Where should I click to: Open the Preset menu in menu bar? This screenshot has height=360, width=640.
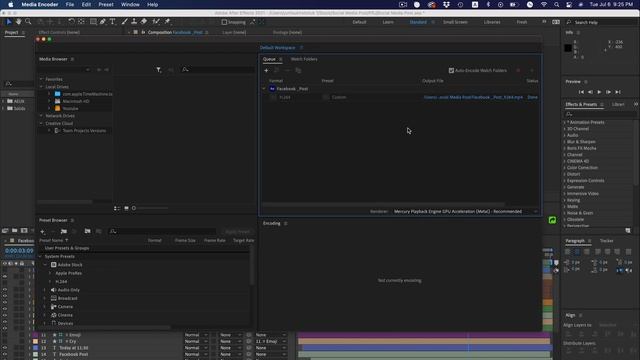(106, 4)
